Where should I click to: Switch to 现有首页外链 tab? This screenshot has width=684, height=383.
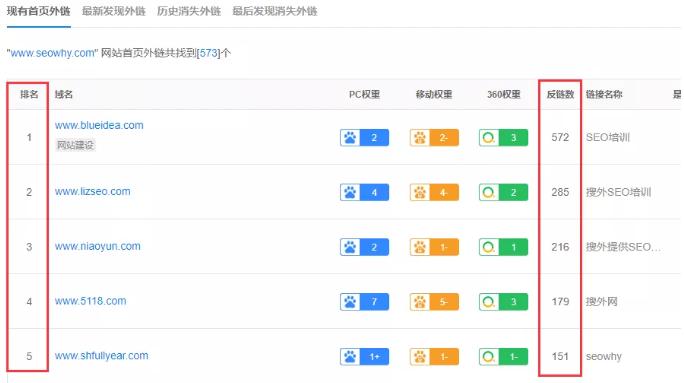click(x=38, y=11)
